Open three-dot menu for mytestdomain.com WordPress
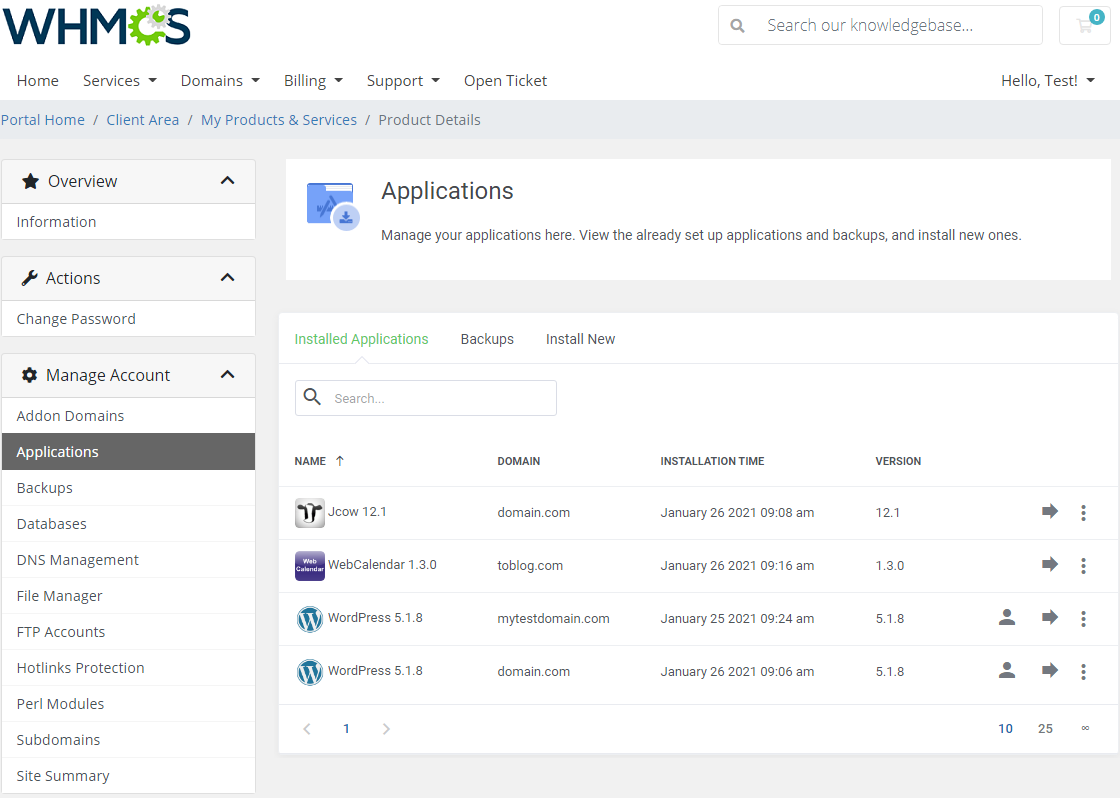This screenshot has height=798, width=1120. pyautogui.click(x=1084, y=619)
